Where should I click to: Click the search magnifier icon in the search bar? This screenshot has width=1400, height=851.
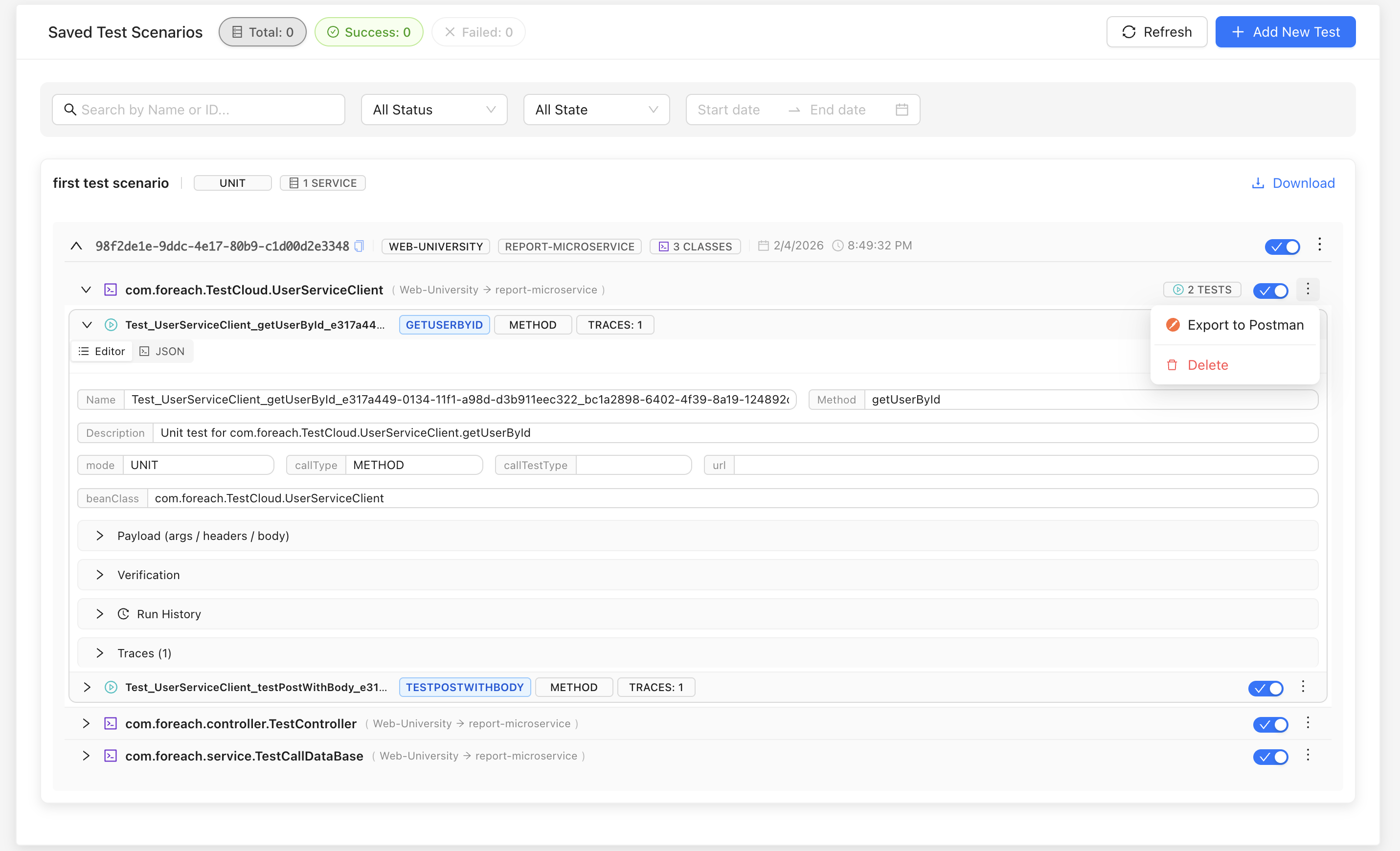70,109
